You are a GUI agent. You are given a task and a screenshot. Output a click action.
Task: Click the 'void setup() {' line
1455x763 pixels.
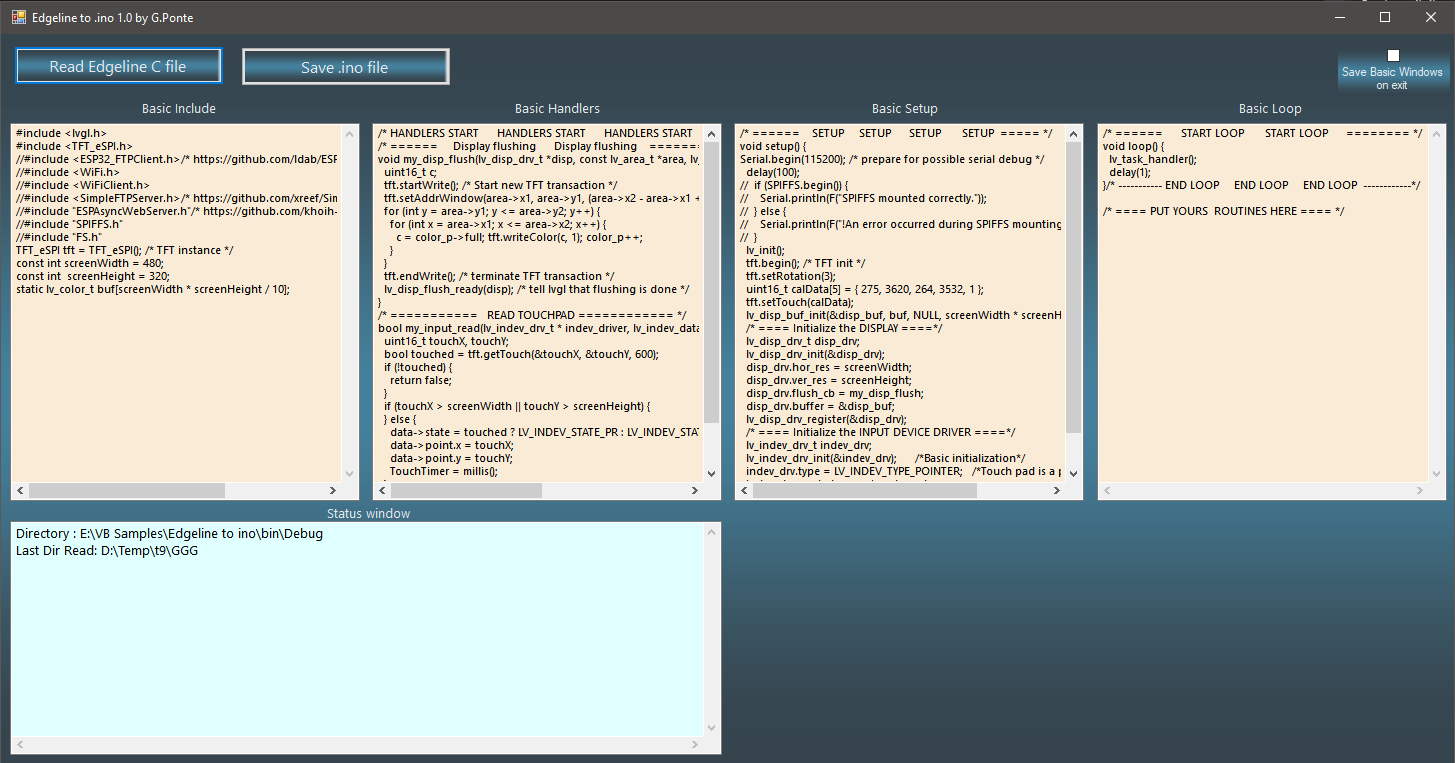tap(773, 146)
